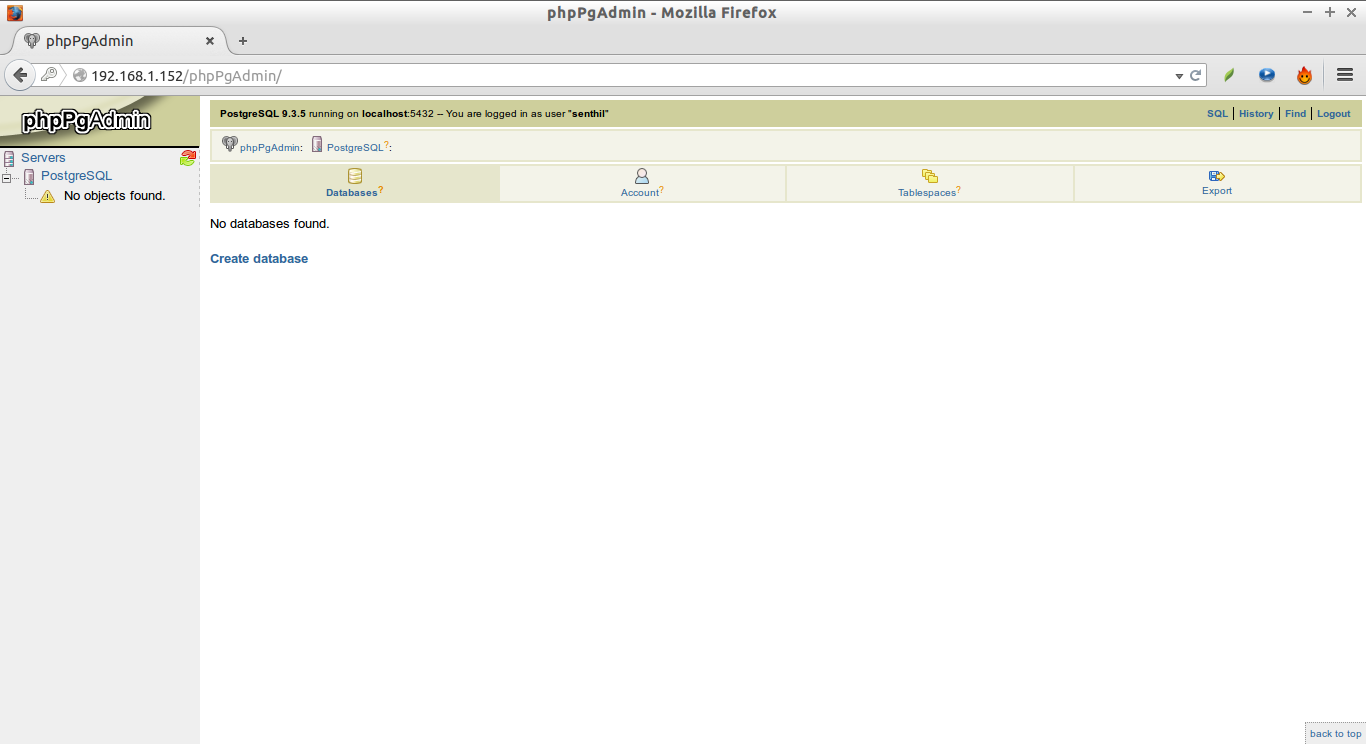Open the Find link in top bar
This screenshot has width=1366, height=744.
coord(1295,114)
